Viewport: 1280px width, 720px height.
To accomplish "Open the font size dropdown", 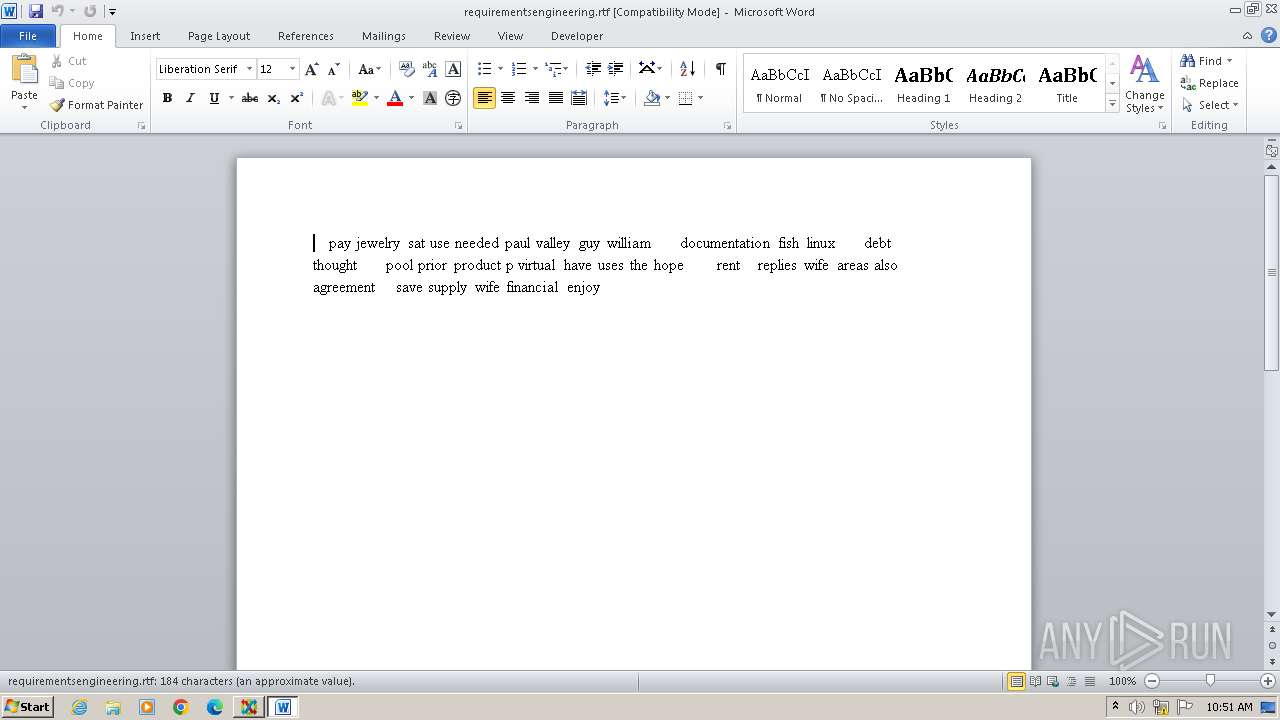I will pos(292,69).
